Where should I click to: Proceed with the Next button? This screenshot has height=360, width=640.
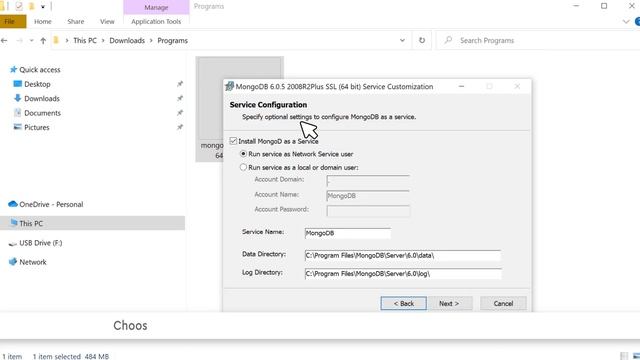tap(449, 303)
